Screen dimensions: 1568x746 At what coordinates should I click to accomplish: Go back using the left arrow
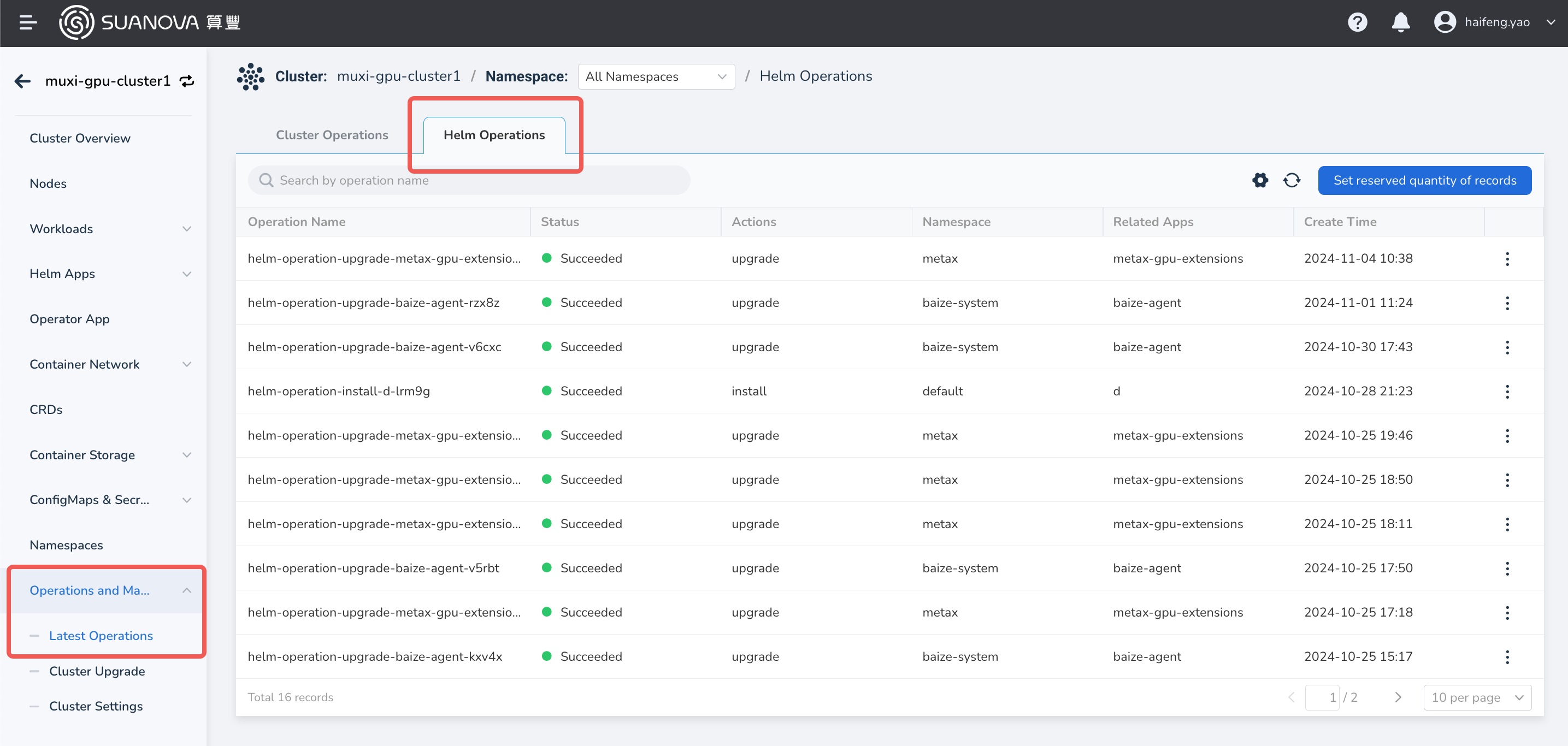tap(22, 81)
